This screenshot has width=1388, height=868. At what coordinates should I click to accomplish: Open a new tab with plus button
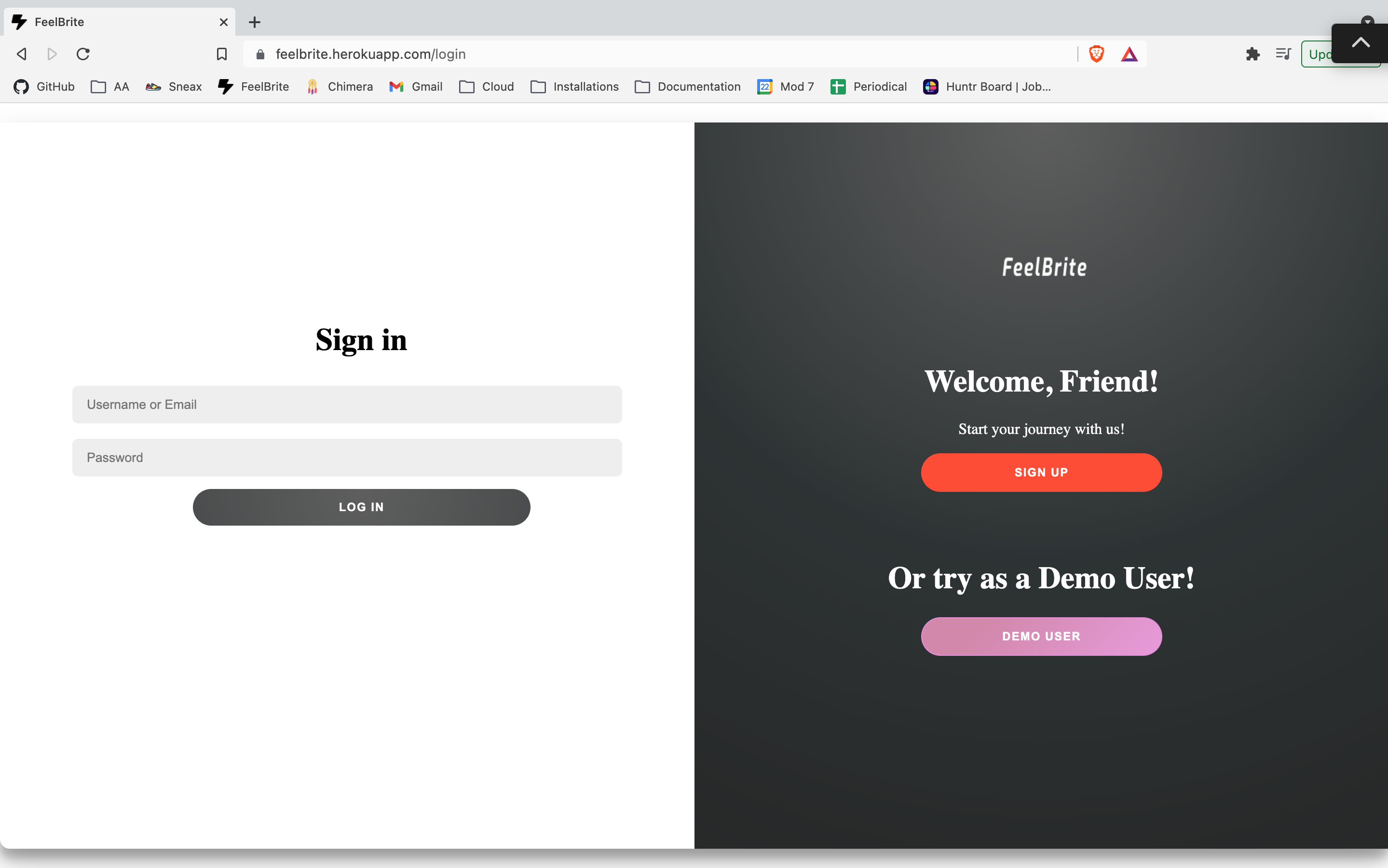tap(254, 22)
